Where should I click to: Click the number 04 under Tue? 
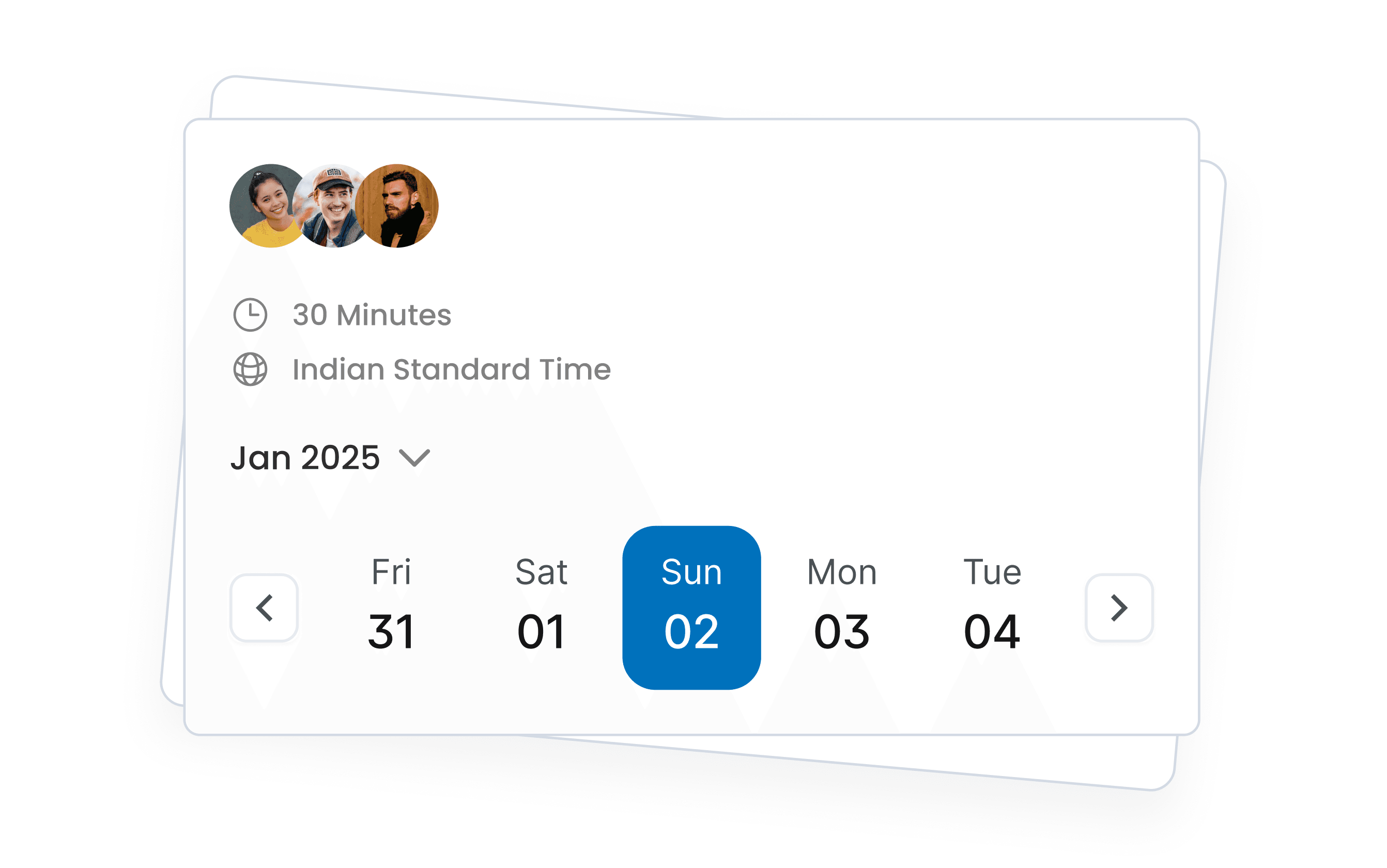(992, 631)
